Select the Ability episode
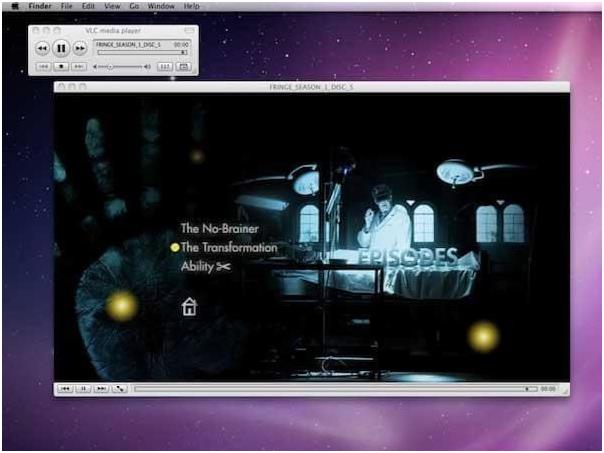 [198, 266]
